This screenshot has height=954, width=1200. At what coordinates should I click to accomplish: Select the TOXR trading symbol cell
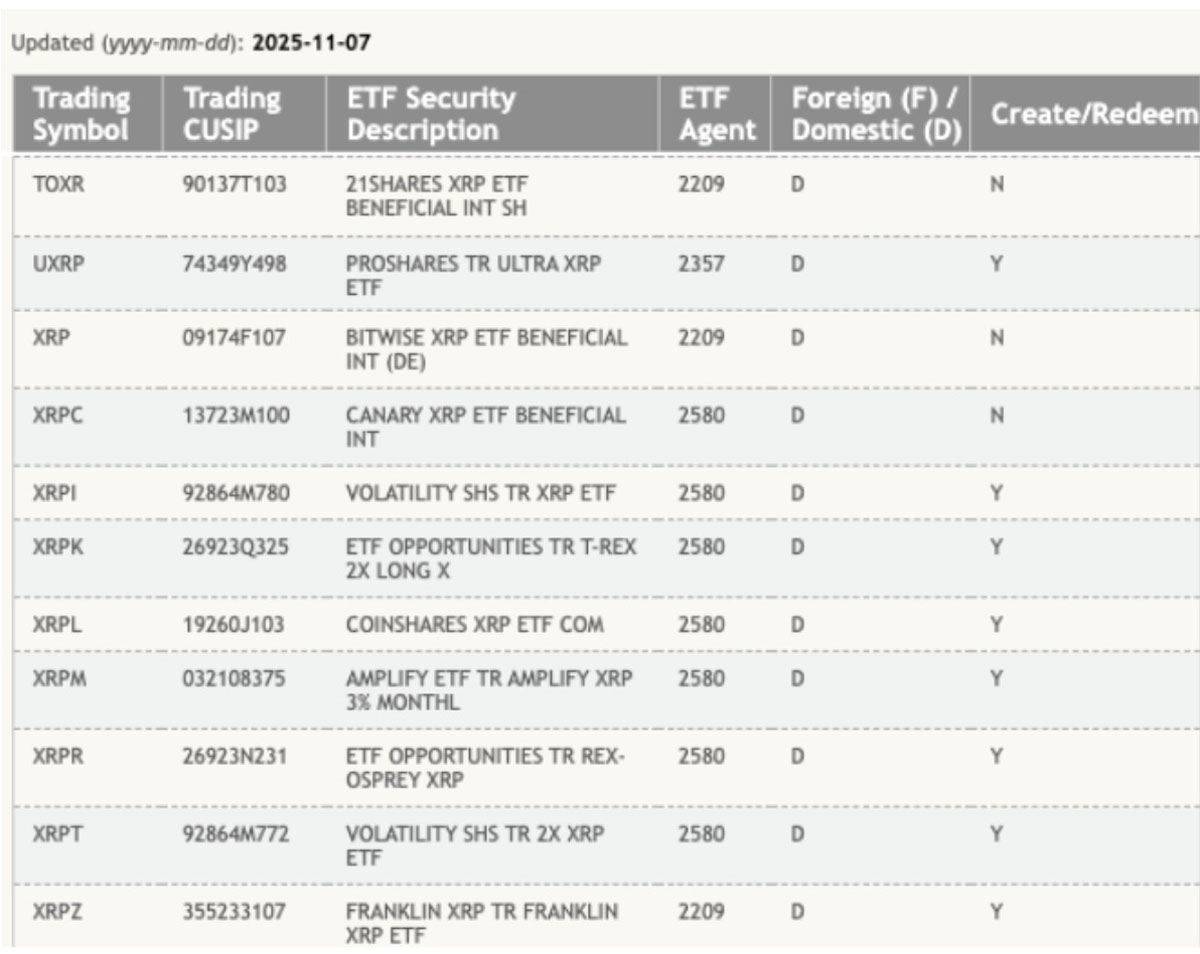point(58,185)
